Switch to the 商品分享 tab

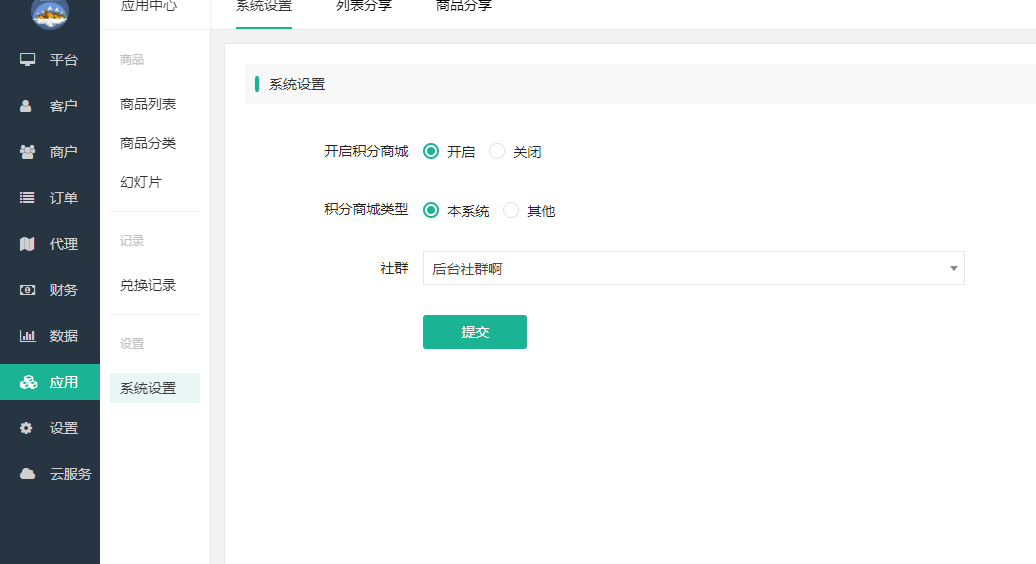(464, 8)
